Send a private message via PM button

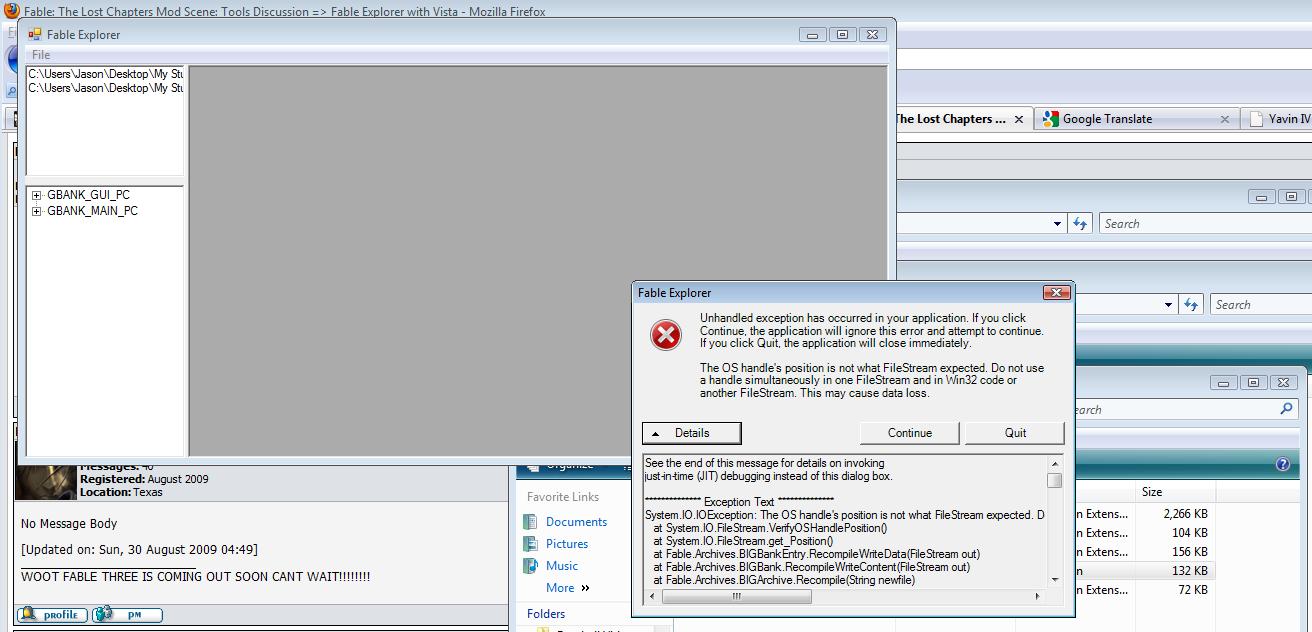tap(127, 615)
